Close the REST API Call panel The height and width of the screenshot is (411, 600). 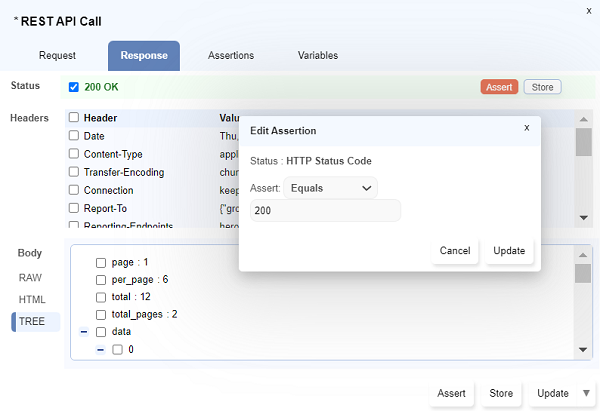click(587, 9)
